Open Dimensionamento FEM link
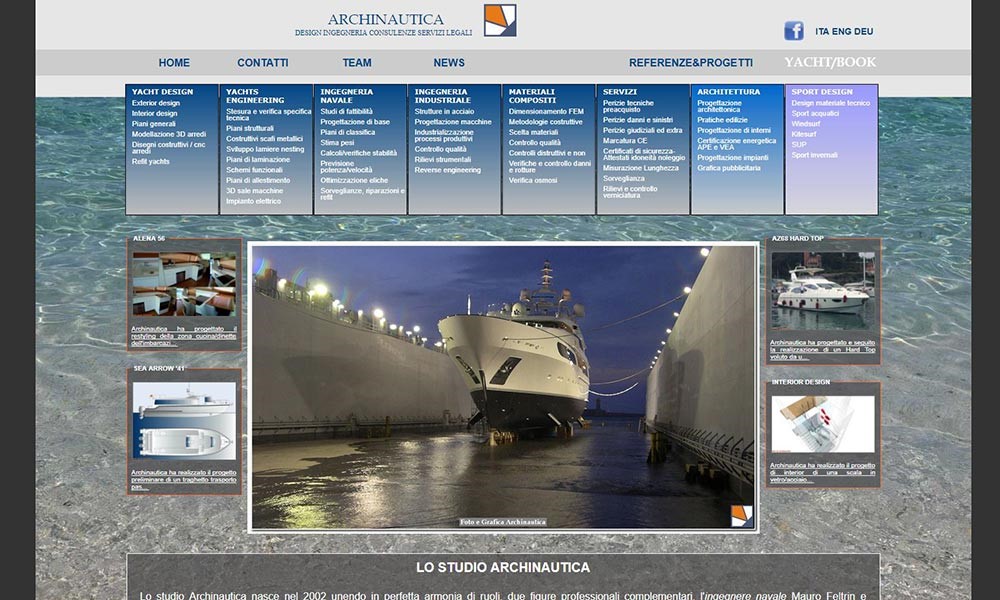The height and width of the screenshot is (600, 1000). click(546, 111)
